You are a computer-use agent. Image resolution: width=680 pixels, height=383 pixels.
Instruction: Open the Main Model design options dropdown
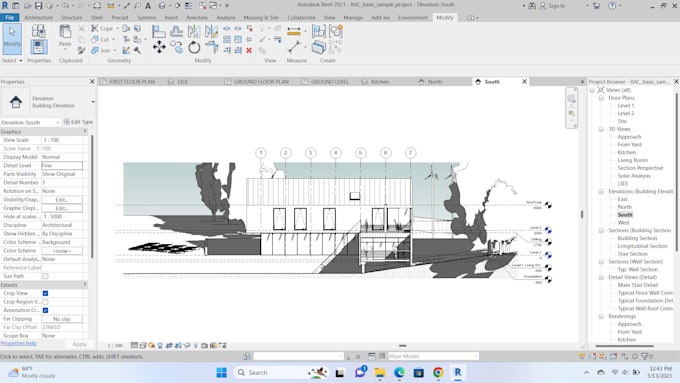pos(433,356)
